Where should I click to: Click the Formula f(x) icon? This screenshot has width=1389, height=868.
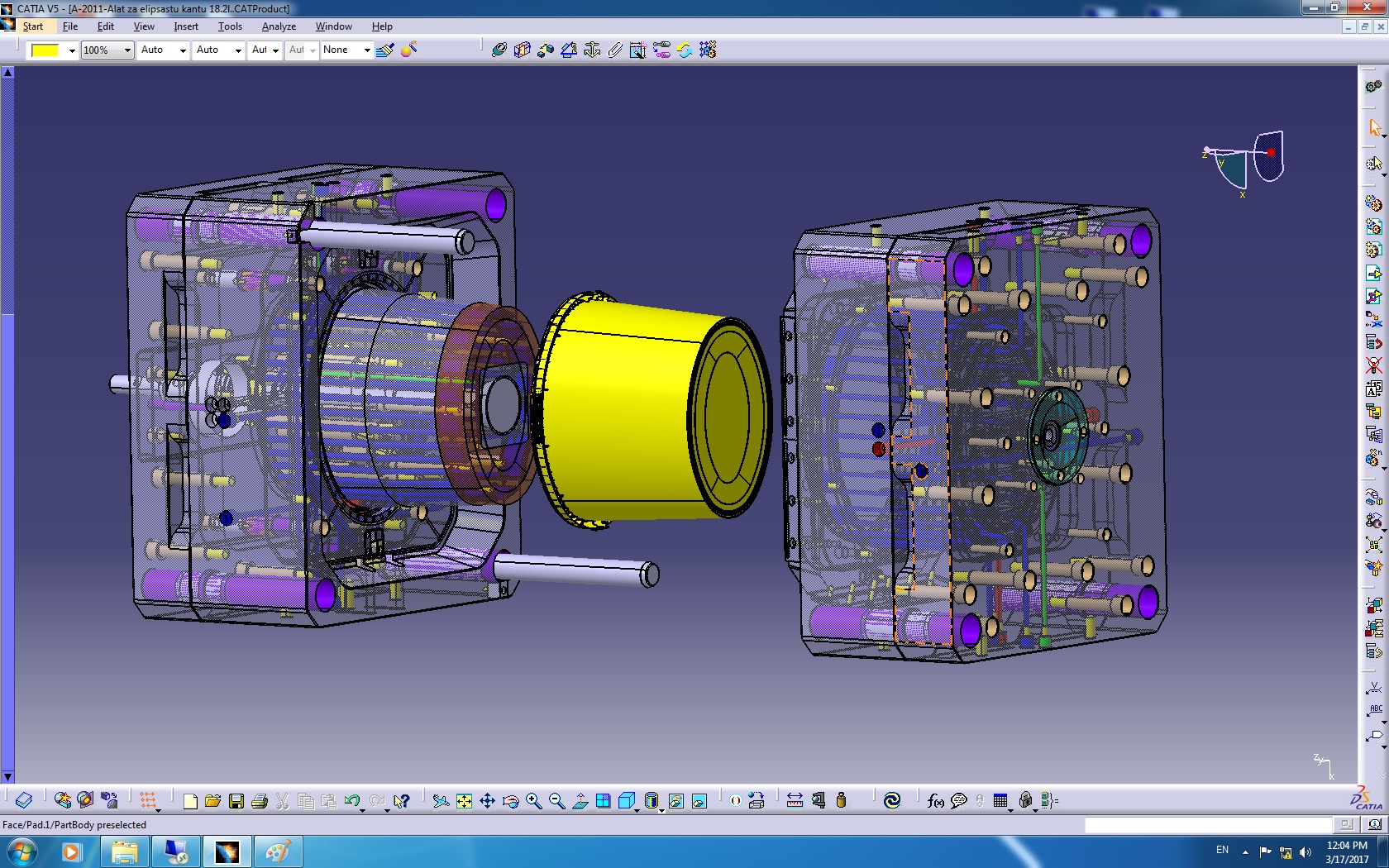(x=935, y=801)
